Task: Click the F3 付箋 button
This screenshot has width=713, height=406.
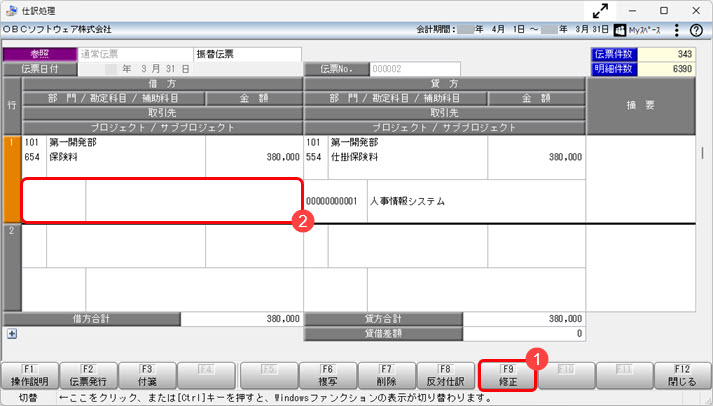Action: [x=147, y=376]
